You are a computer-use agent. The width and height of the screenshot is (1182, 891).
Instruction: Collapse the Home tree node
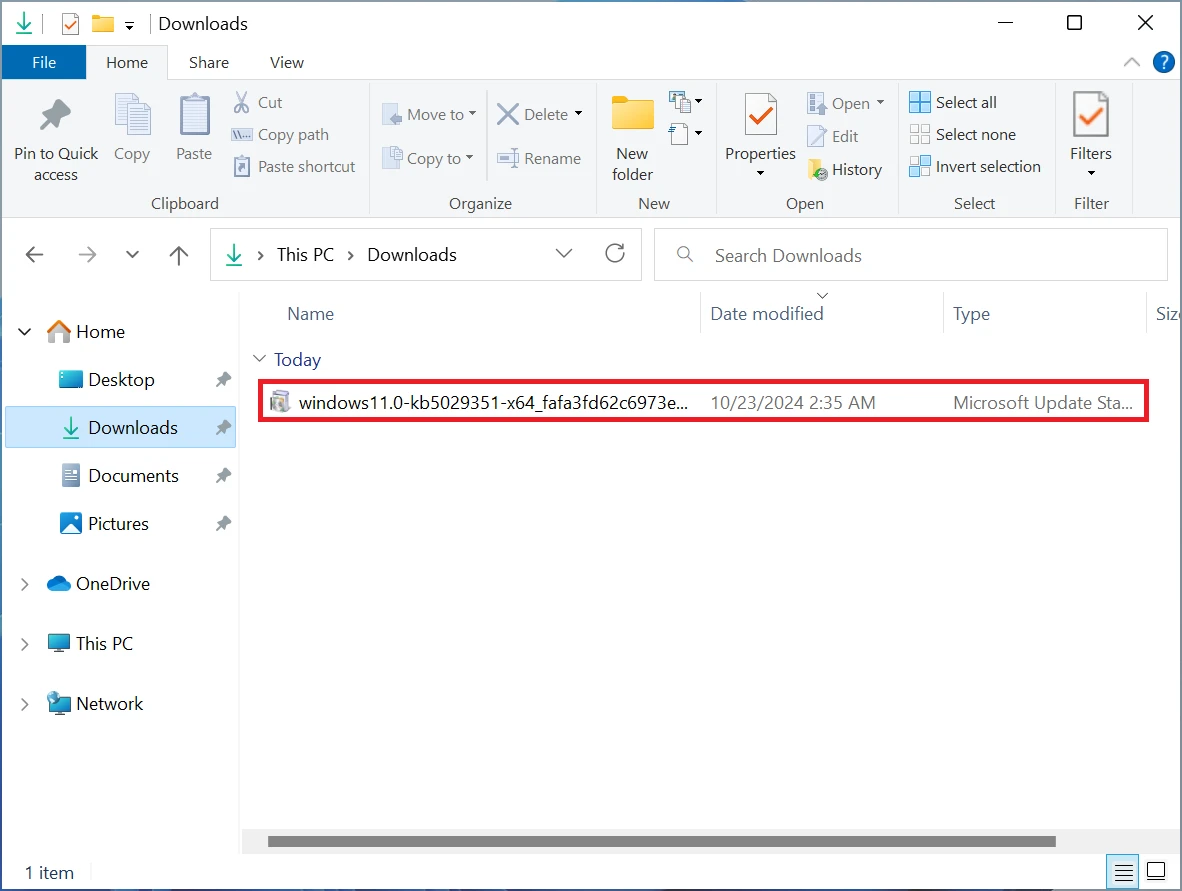(x=25, y=332)
